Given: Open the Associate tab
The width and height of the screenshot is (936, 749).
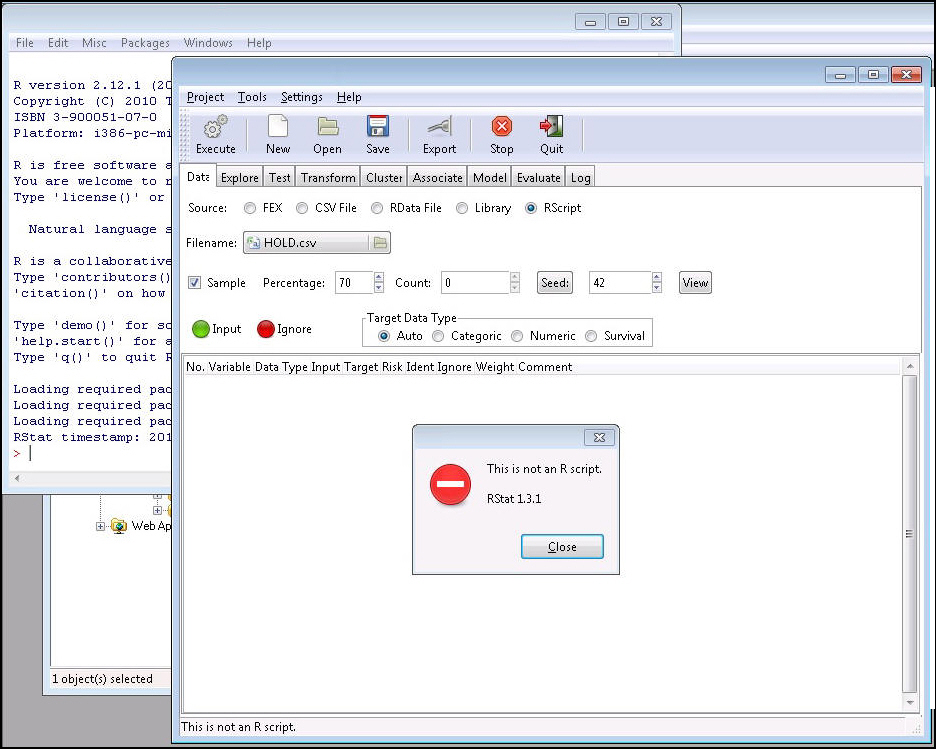Looking at the screenshot, I should click(x=438, y=178).
